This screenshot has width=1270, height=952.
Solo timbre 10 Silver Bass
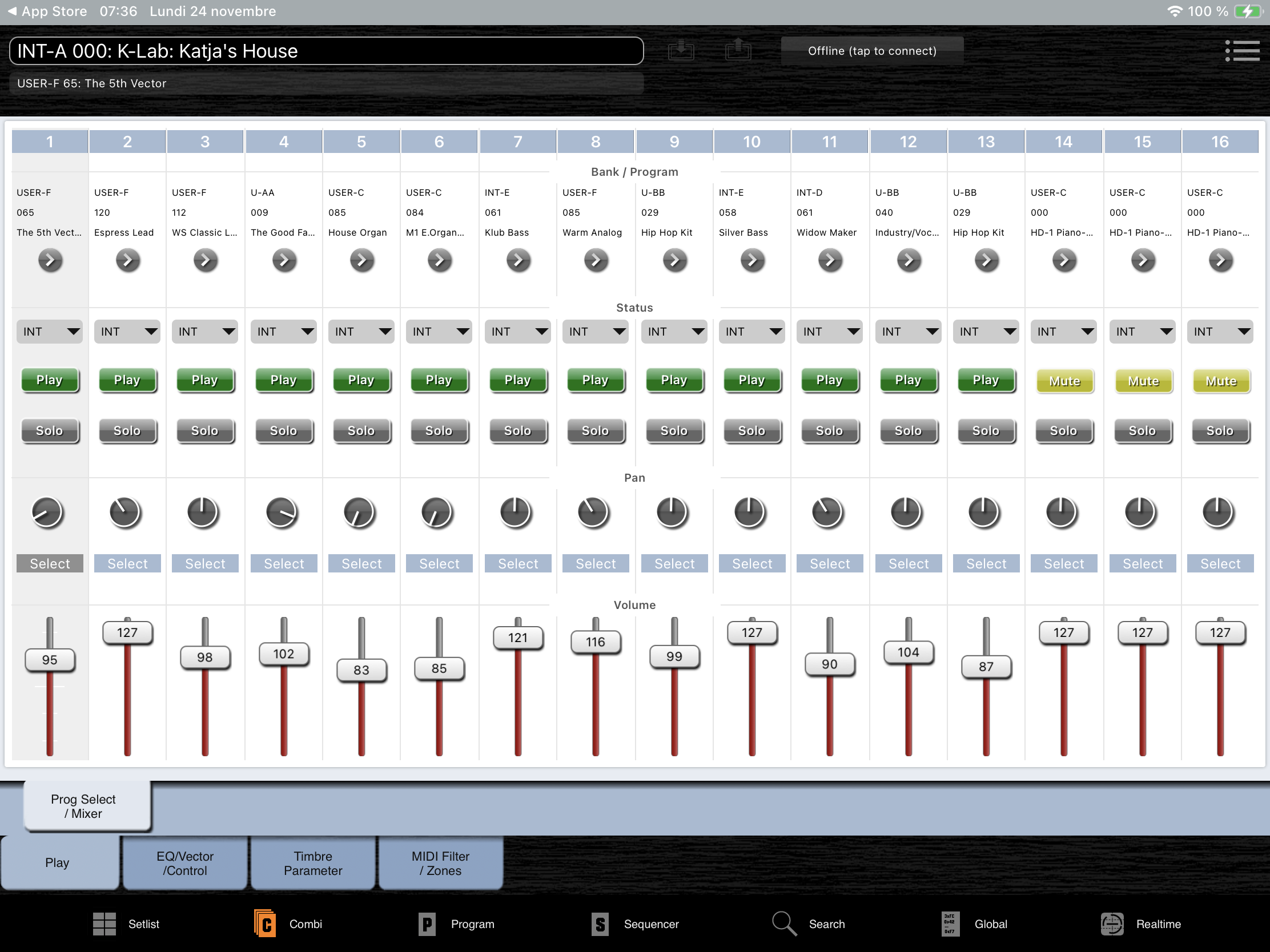tap(751, 430)
